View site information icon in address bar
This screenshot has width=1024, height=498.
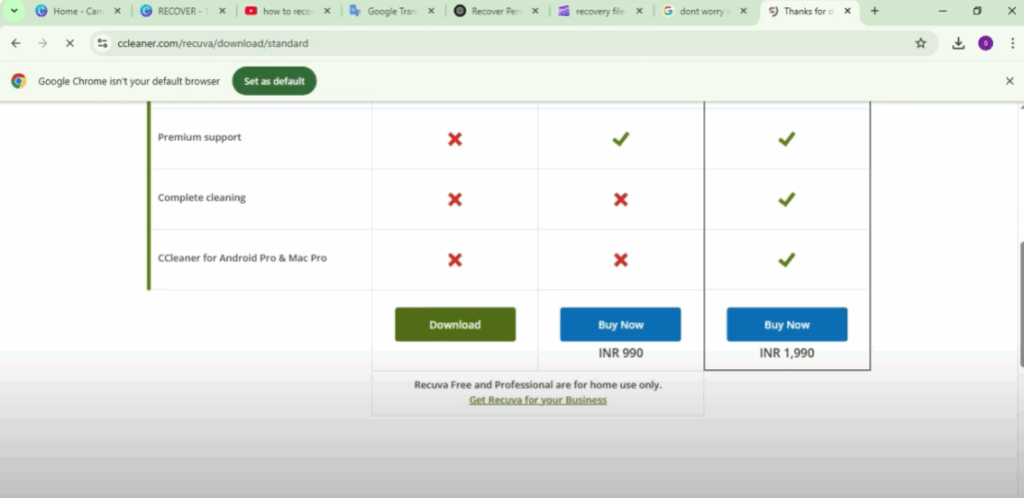[x=103, y=44]
